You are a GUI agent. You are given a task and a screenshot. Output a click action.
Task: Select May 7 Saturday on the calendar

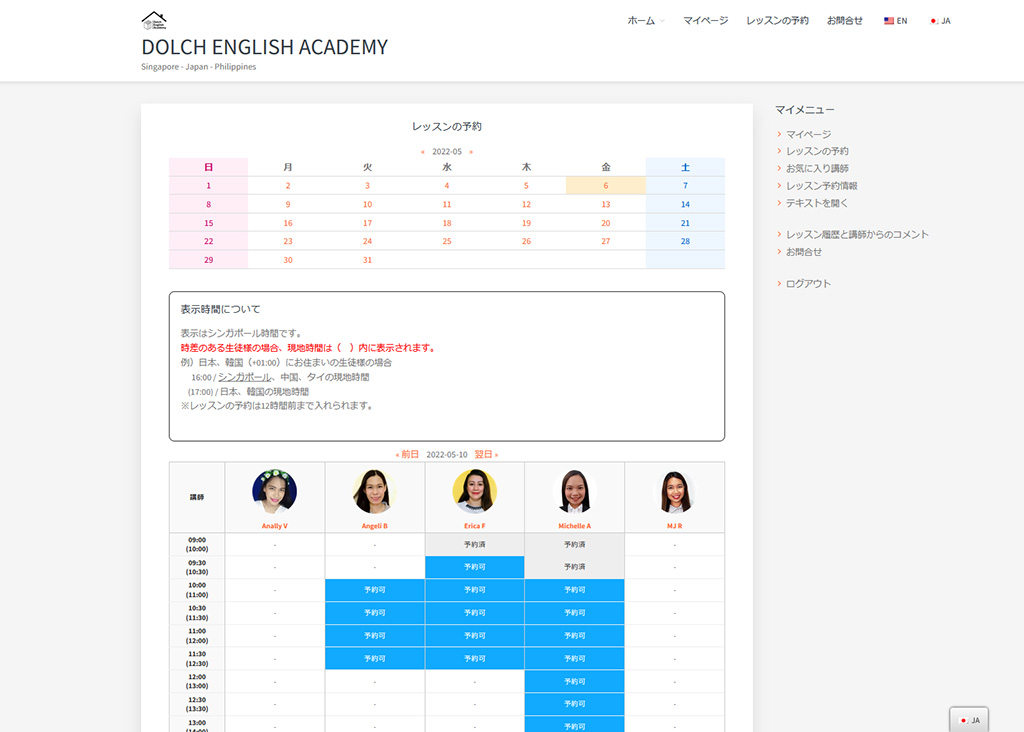[x=685, y=185]
